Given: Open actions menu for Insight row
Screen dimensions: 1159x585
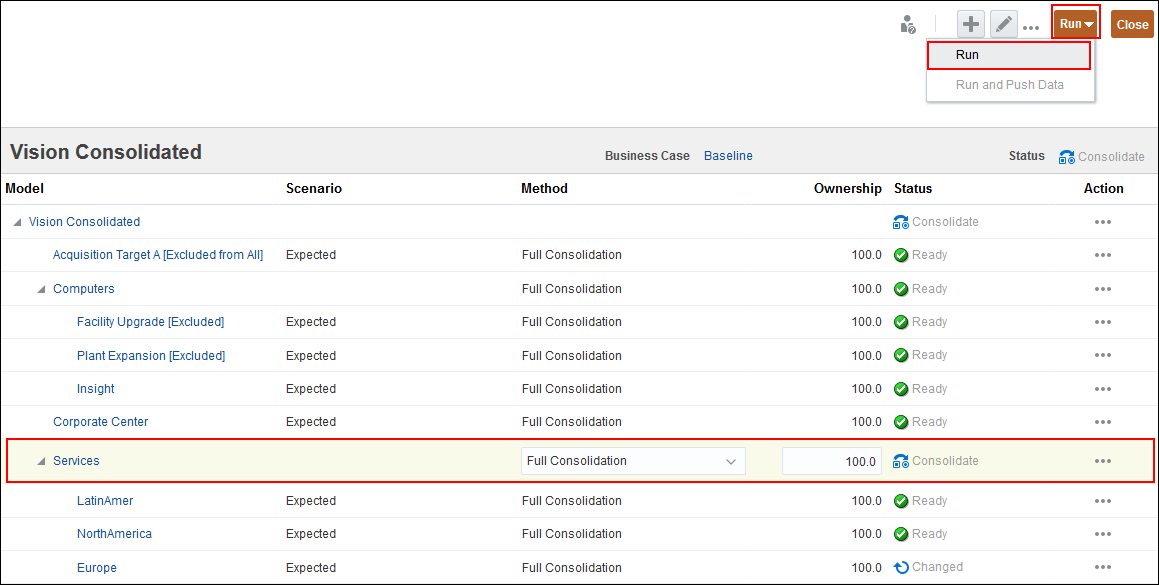Looking at the screenshot, I should pos(1103,389).
